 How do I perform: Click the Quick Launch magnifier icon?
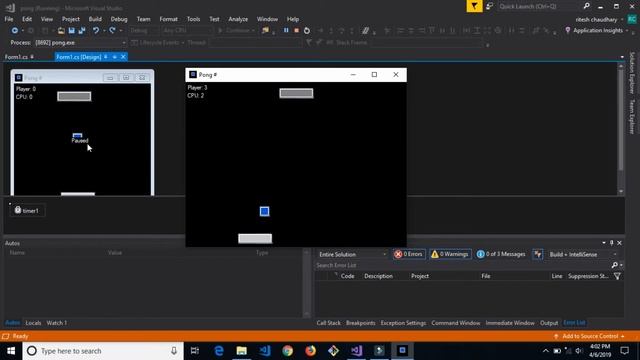(x=587, y=6)
